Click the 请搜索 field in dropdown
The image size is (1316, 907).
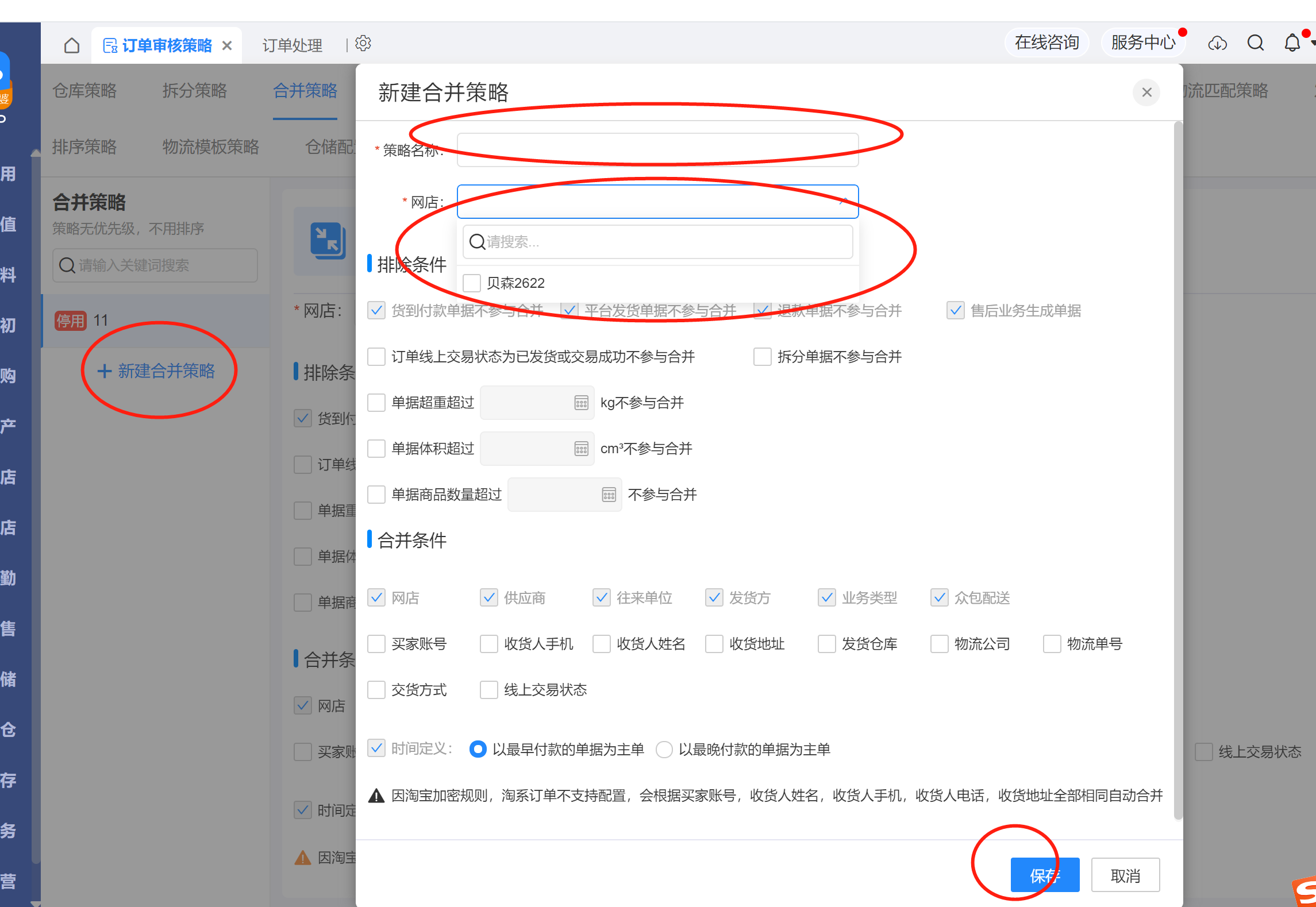[x=657, y=242]
